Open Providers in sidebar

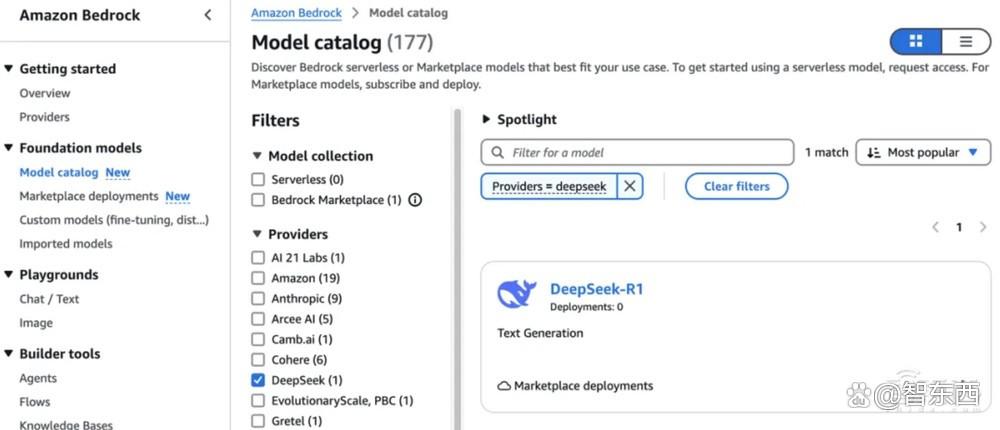[45, 117]
